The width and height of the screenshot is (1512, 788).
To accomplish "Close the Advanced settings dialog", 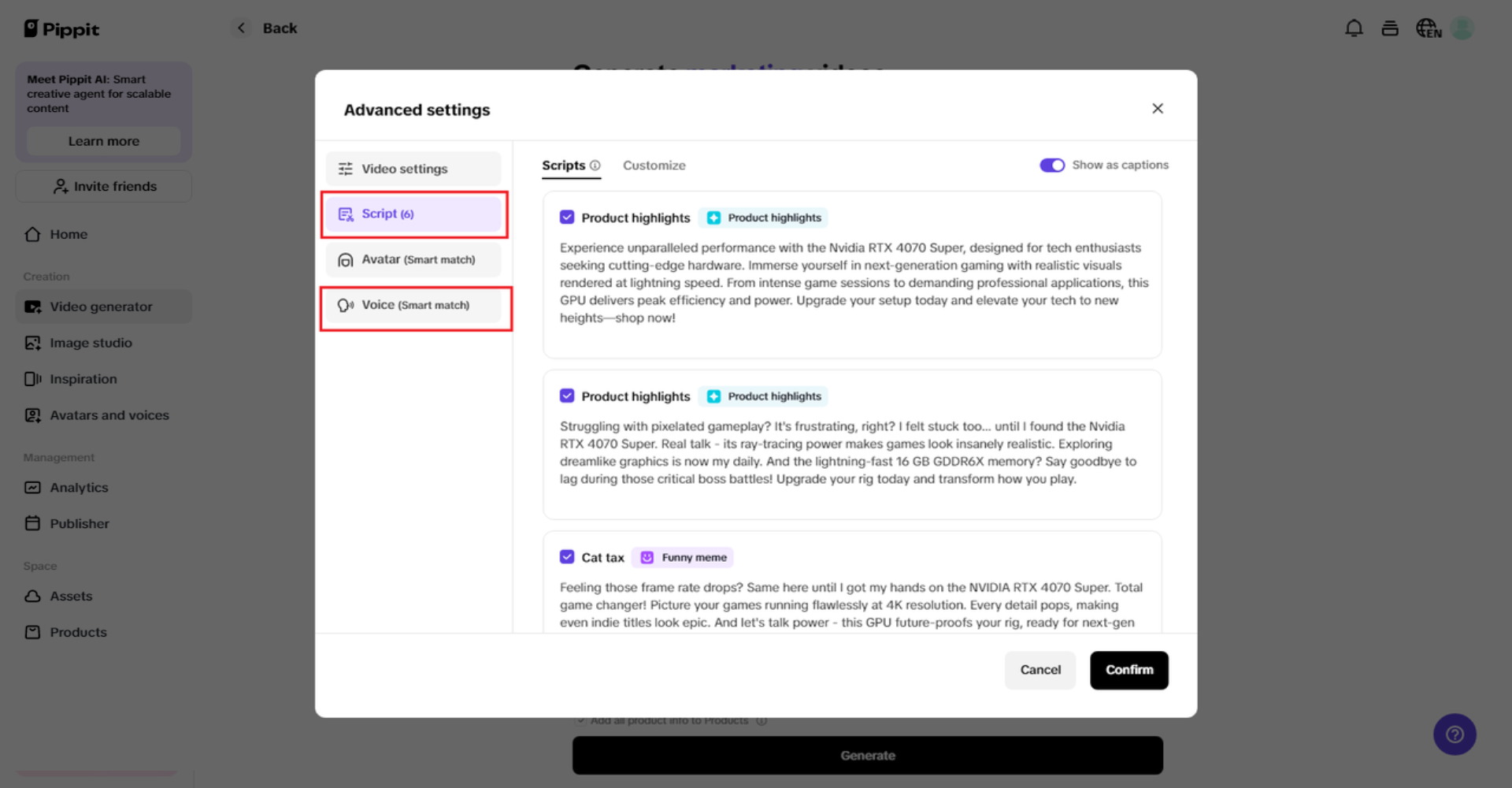I will pyautogui.click(x=1157, y=109).
